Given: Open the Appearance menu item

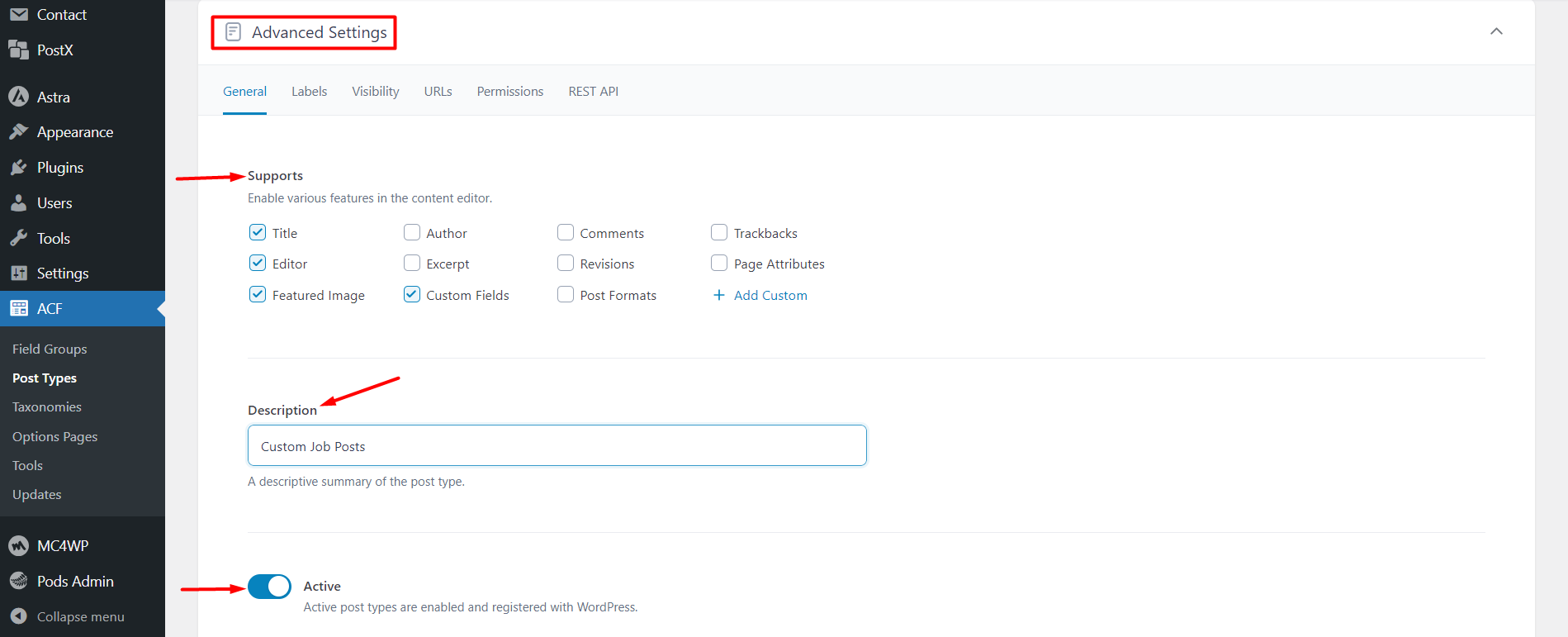Looking at the screenshot, I should (83, 131).
